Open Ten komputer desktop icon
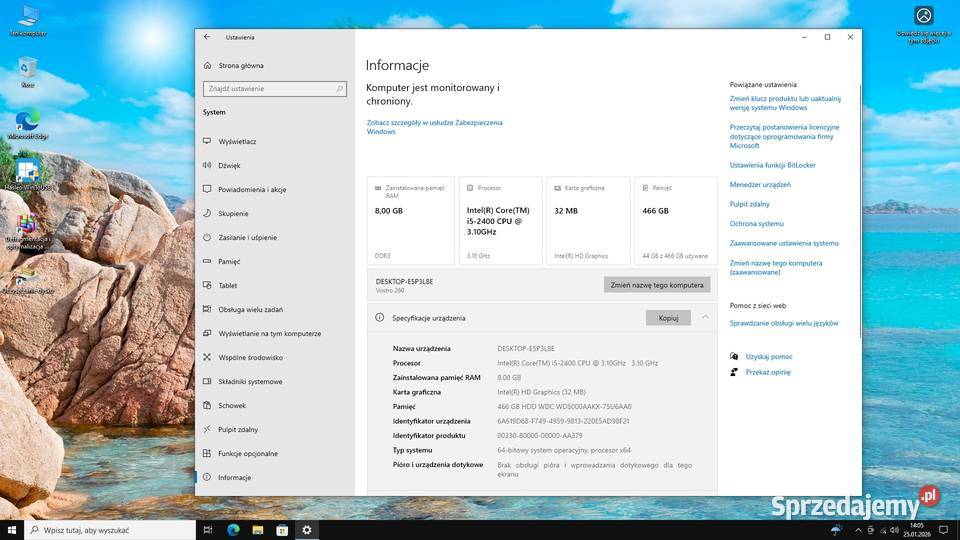The height and width of the screenshot is (540, 960). click(28, 21)
